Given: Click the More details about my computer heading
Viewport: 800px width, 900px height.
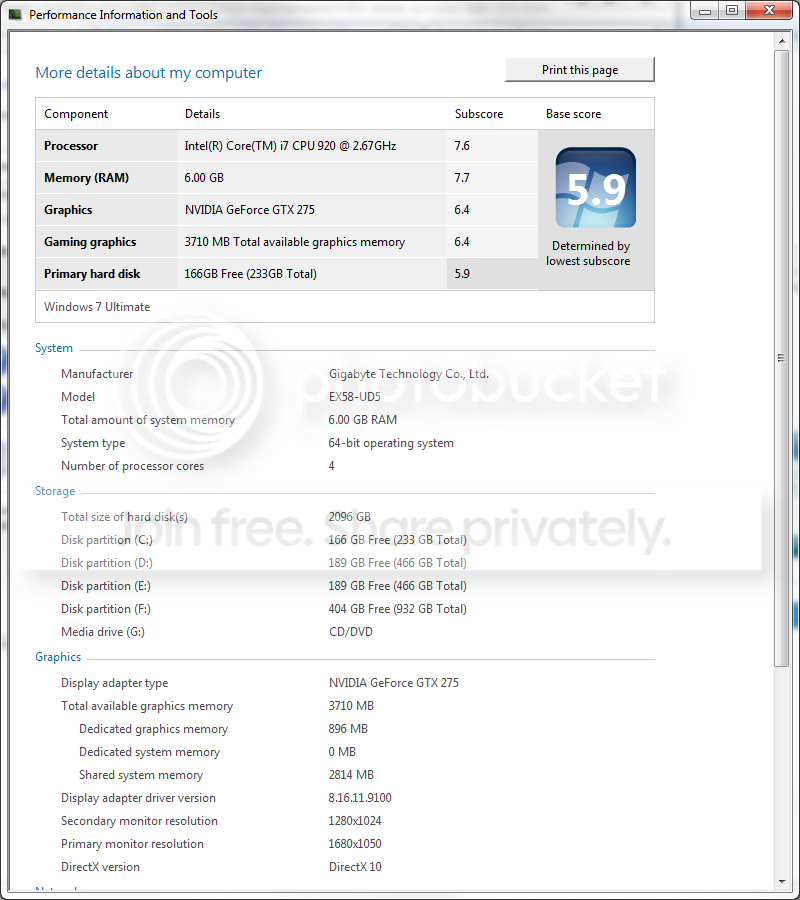Looking at the screenshot, I should pyautogui.click(x=149, y=73).
